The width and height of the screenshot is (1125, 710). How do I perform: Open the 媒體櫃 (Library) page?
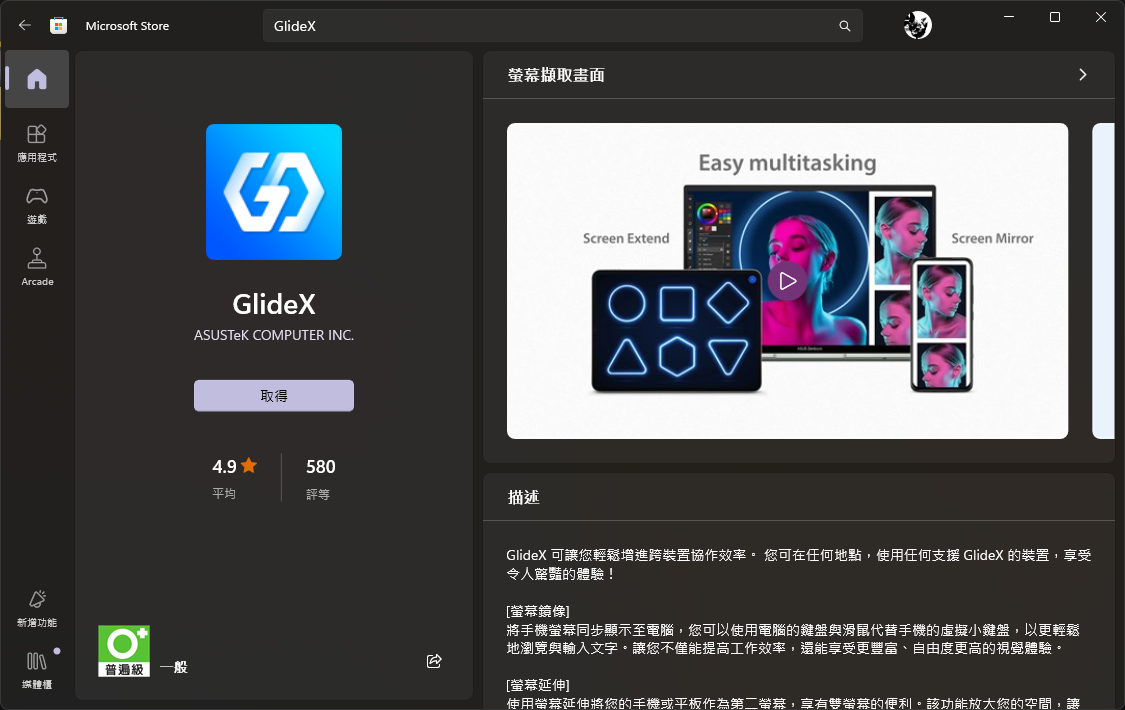(x=37, y=669)
